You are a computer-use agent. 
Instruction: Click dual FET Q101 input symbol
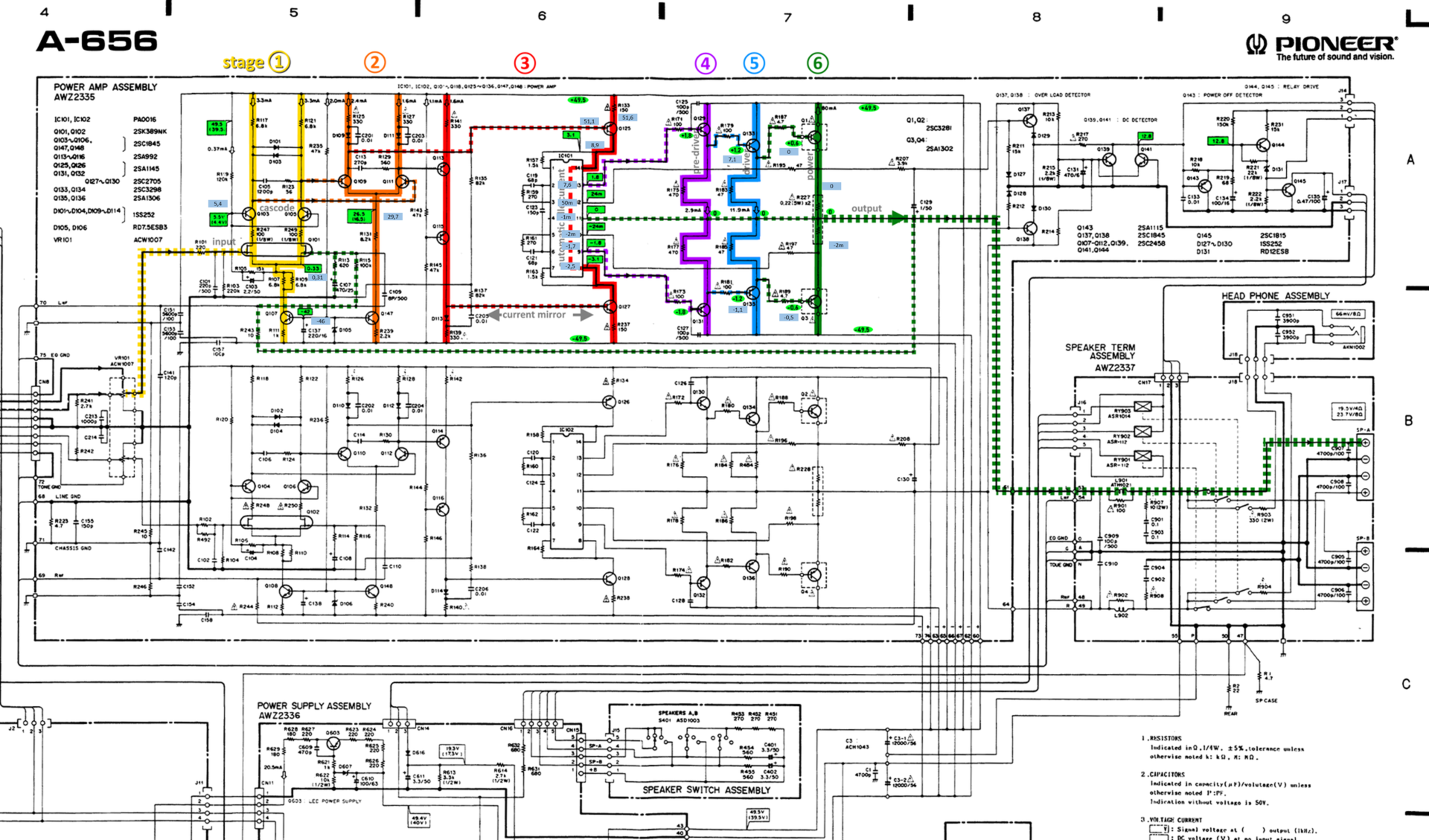click(276, 250)
